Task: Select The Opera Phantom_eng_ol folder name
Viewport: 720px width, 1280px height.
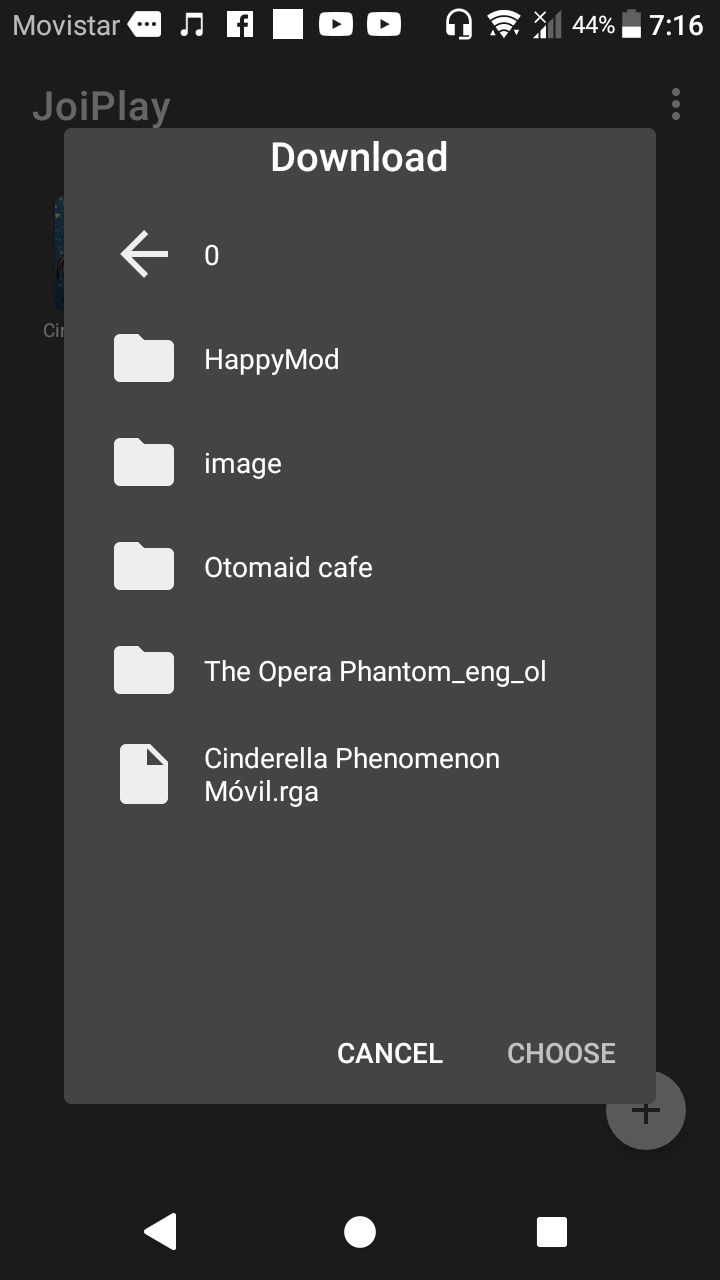Action: (375, 672)
